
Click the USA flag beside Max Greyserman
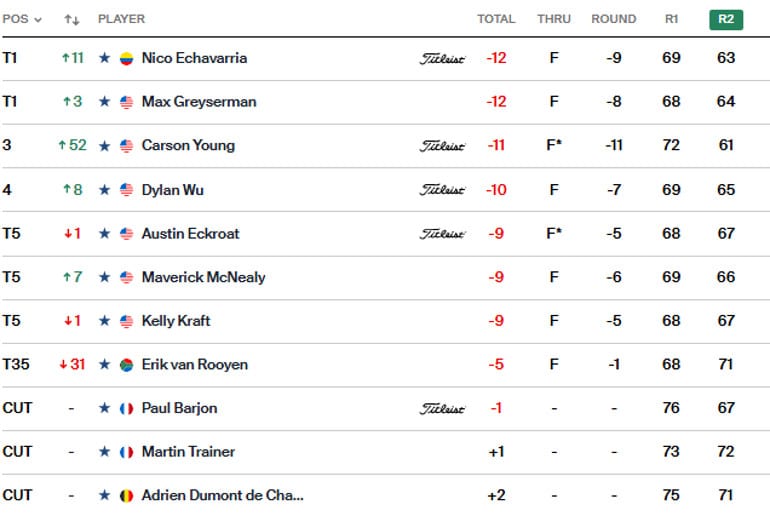tap(126, 103)
